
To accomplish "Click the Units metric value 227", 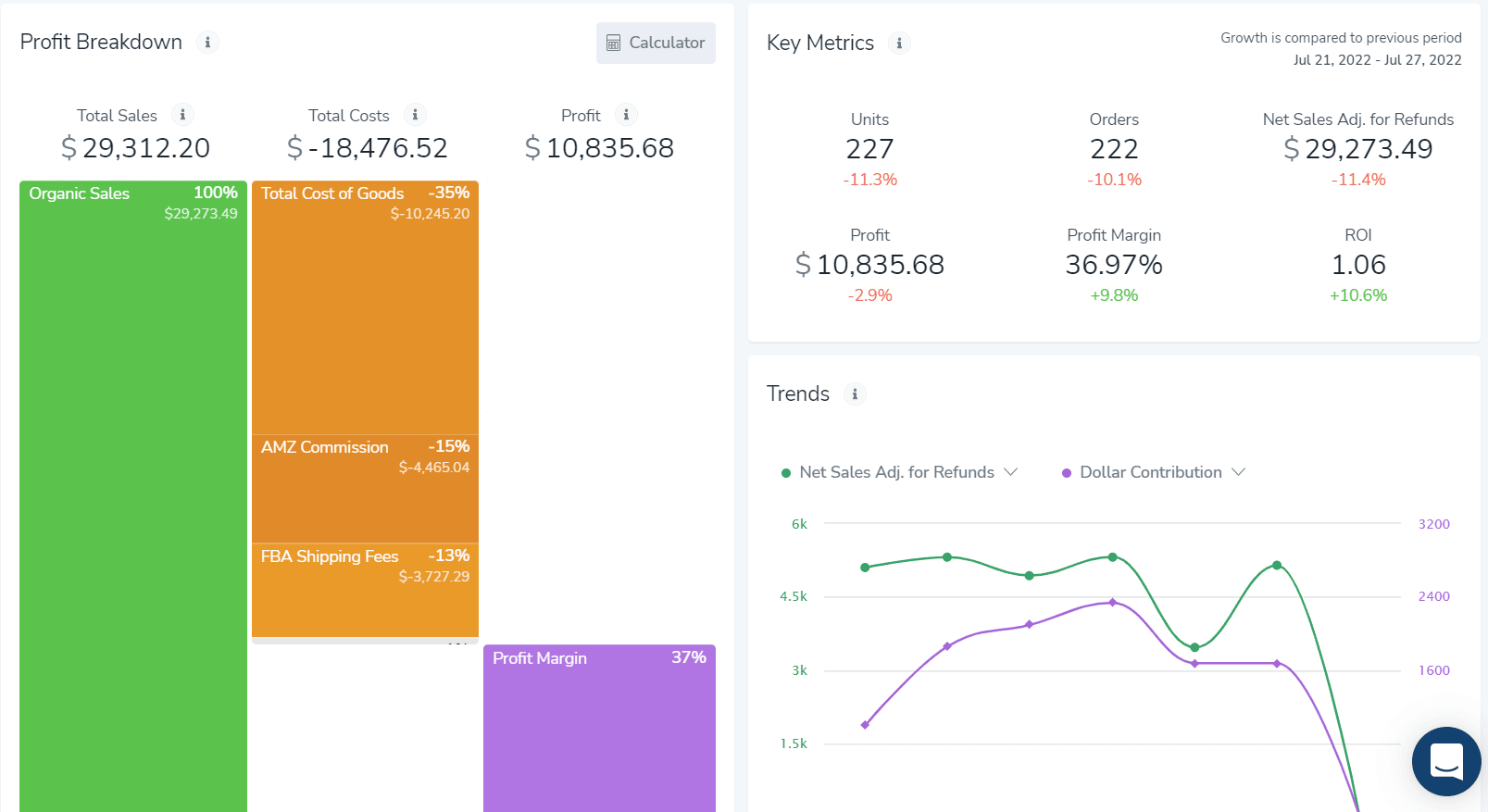I will (x=869, y=149).
